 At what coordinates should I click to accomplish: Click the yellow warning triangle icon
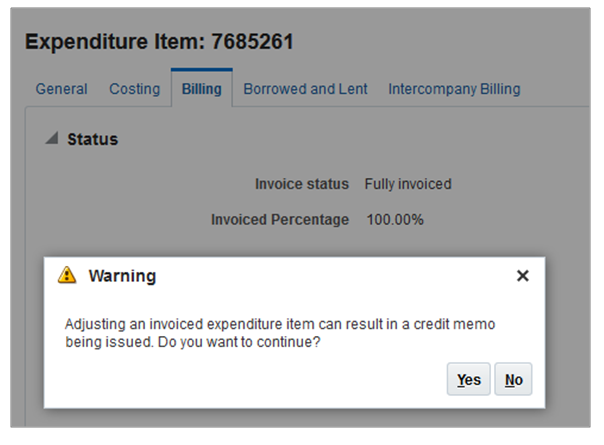[x=67, y=275]
